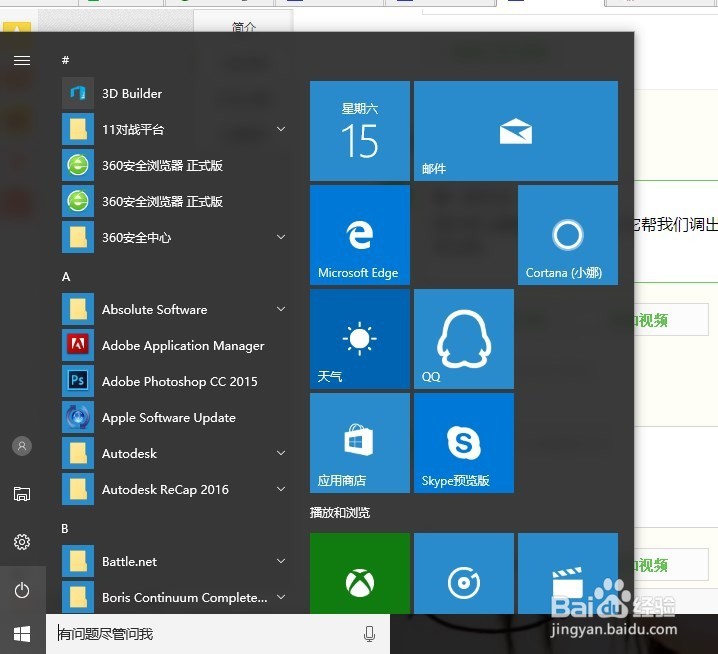Click the # section header
Screen dimensions: 718x654
[x=66, y=60]
